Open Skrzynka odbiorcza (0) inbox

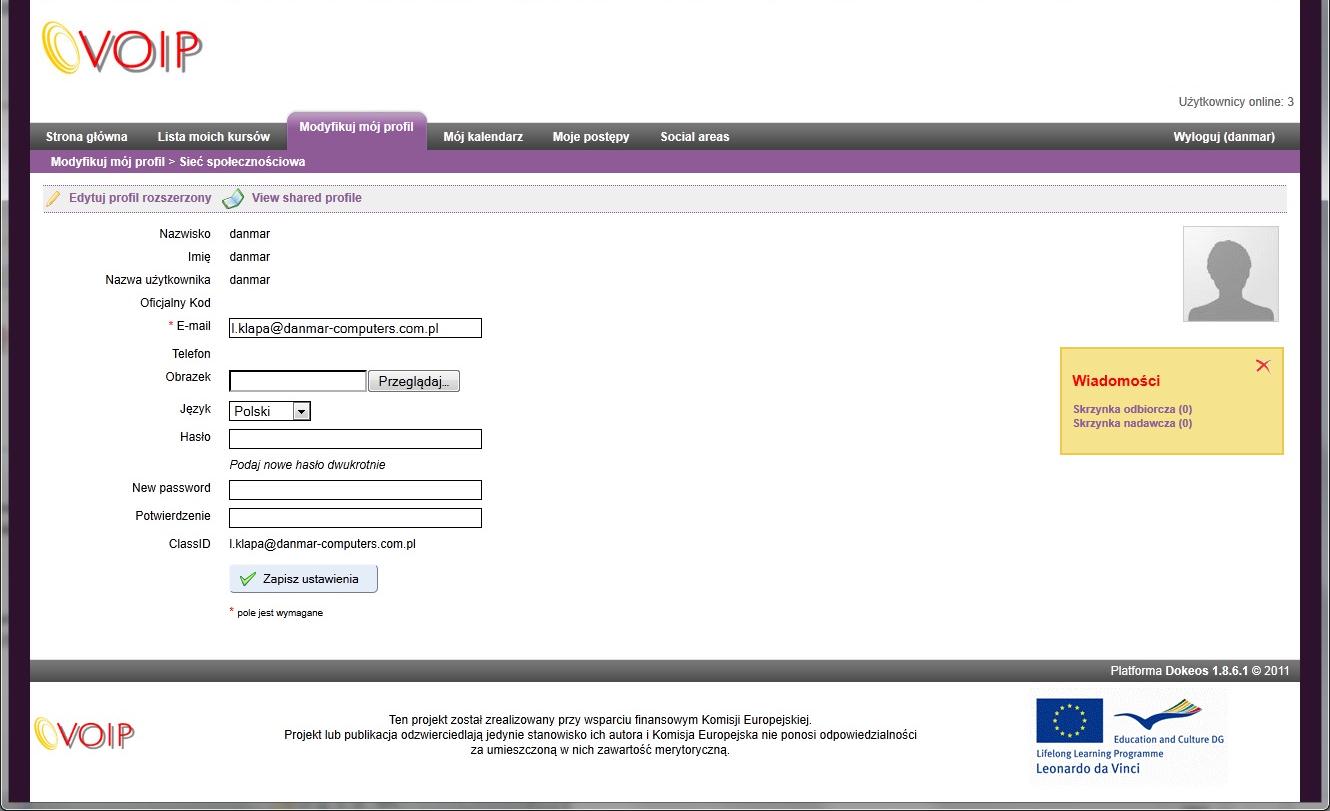click(x=1133, y=409)
